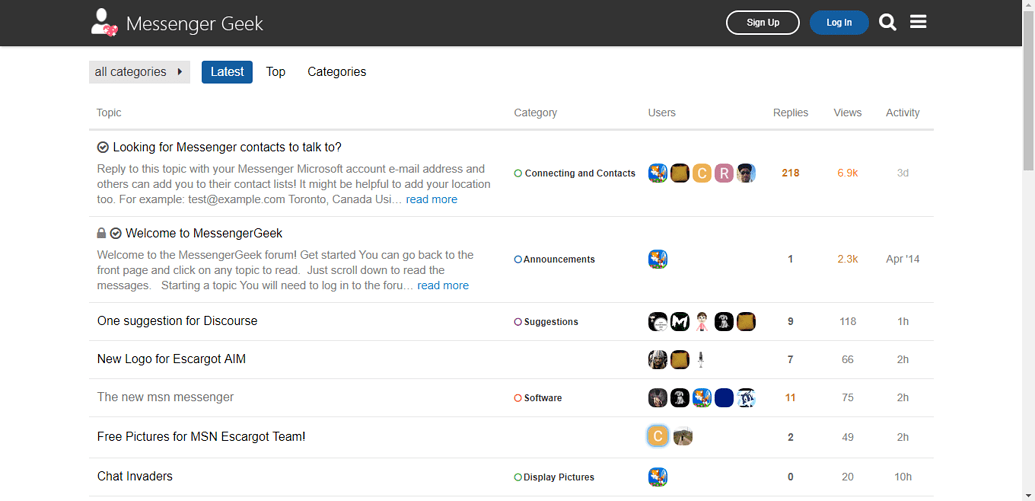The height and width of the screenshot is (501, 1035).
Task: Open the hamburger menu icon
Action: [918, 22]
